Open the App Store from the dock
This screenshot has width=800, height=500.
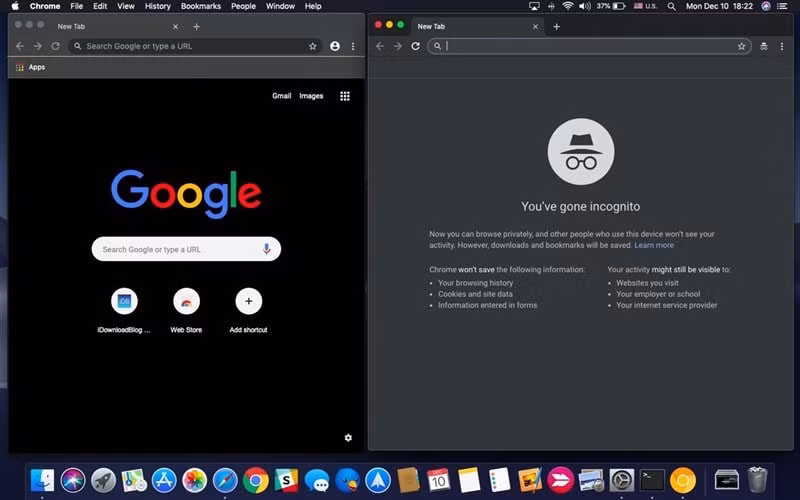click(164, 480)
